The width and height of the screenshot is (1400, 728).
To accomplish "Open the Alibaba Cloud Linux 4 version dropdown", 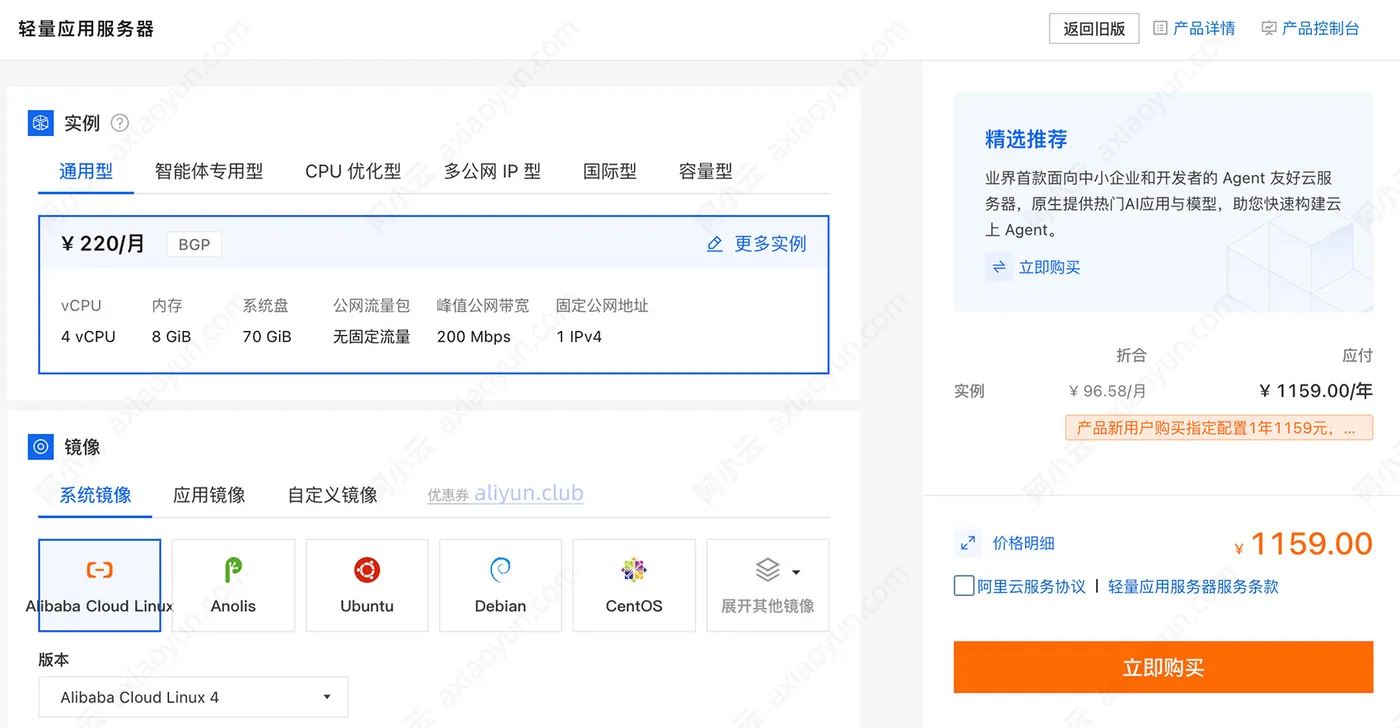I will pos(194,697).
